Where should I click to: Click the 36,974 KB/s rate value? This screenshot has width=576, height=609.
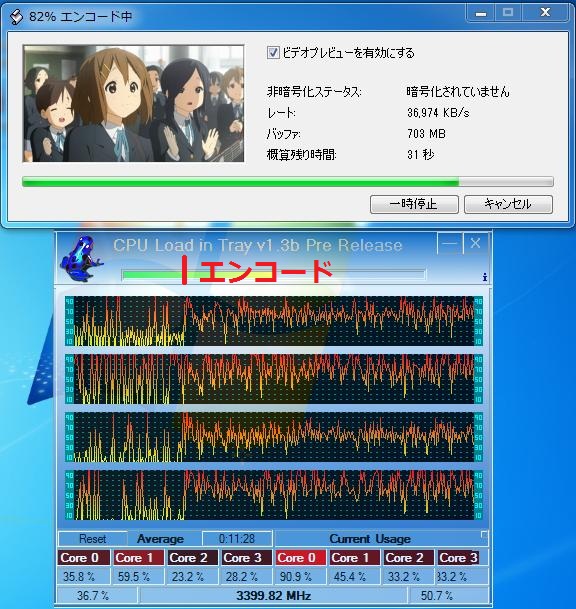tap(438, 113)
